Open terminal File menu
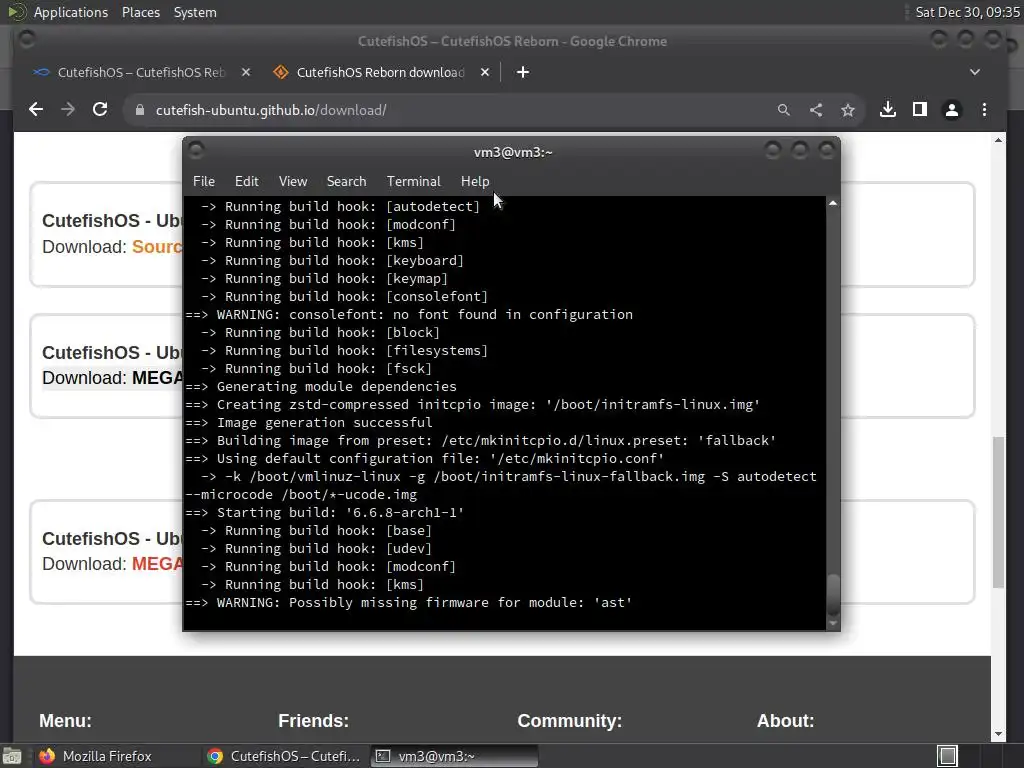1024x768 pixels. pyautogui.click(x=204, y=182)
